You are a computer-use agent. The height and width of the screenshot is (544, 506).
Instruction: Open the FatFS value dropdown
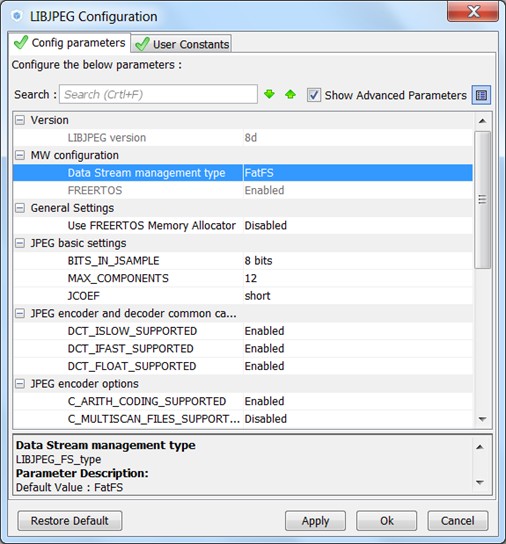pos(357,173)
